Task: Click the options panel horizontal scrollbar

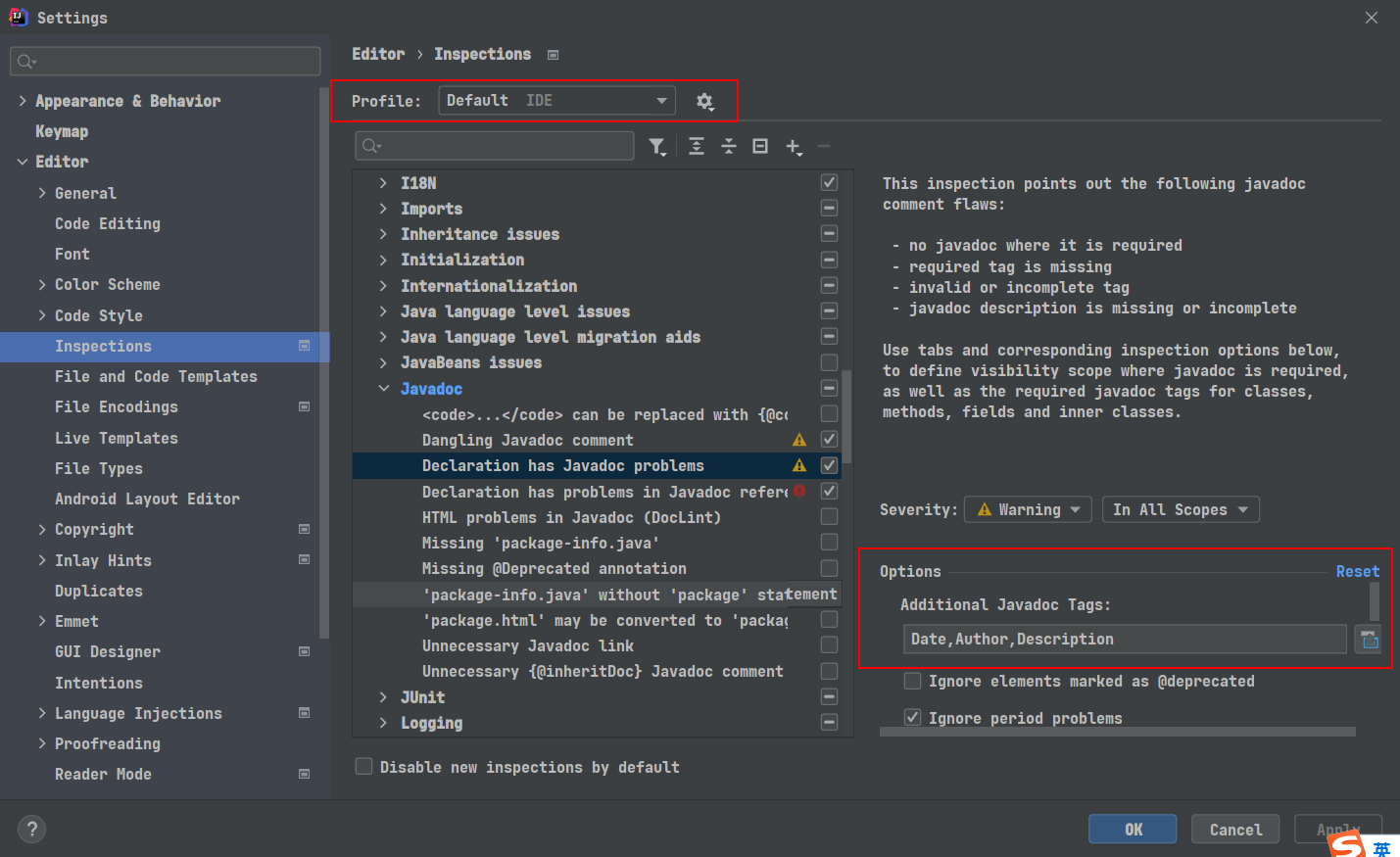Action: point(1117,732)
